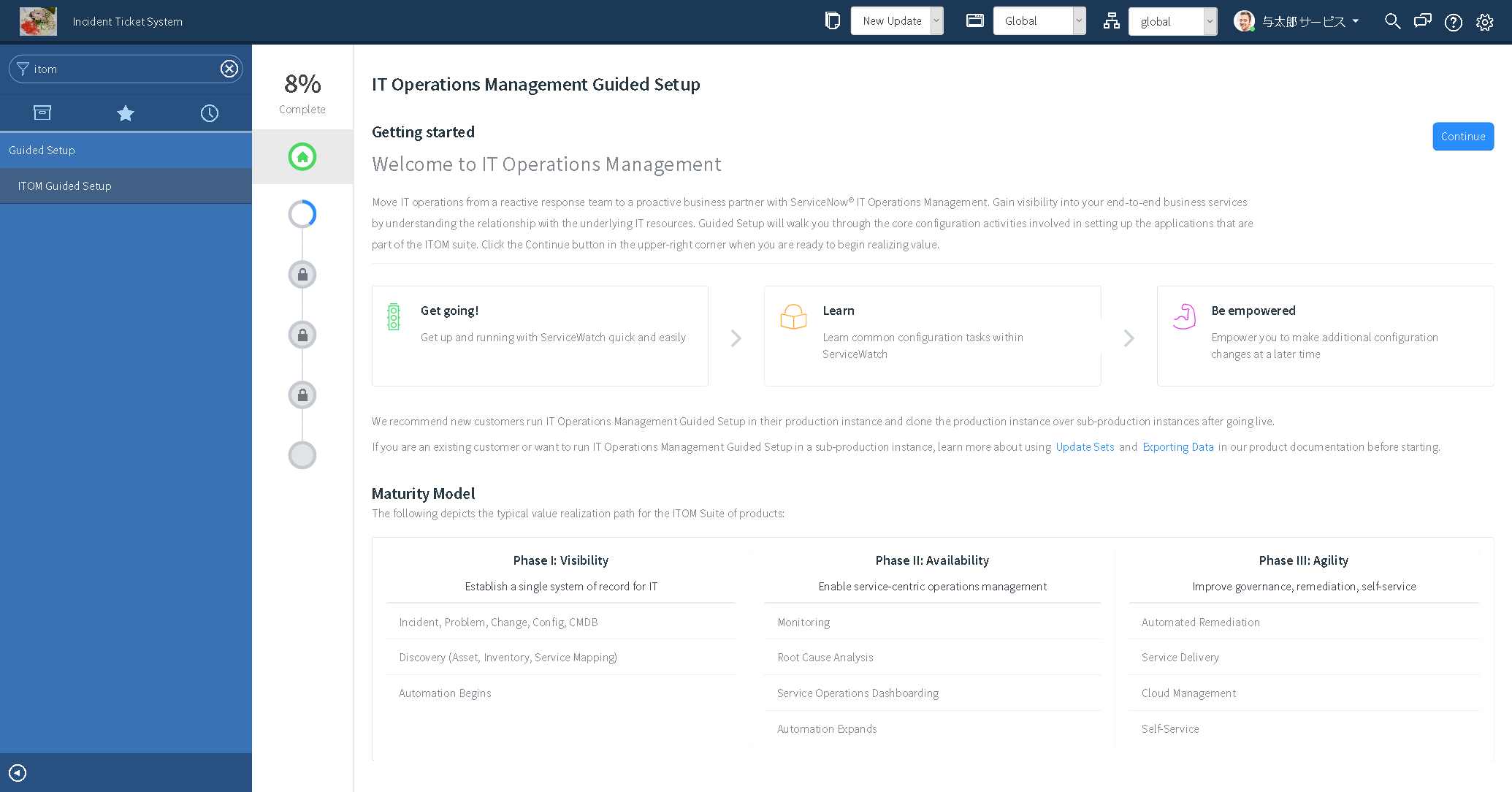Click the filter funnel icon
Screen dimensions: 1512x792
coord(23,68)
